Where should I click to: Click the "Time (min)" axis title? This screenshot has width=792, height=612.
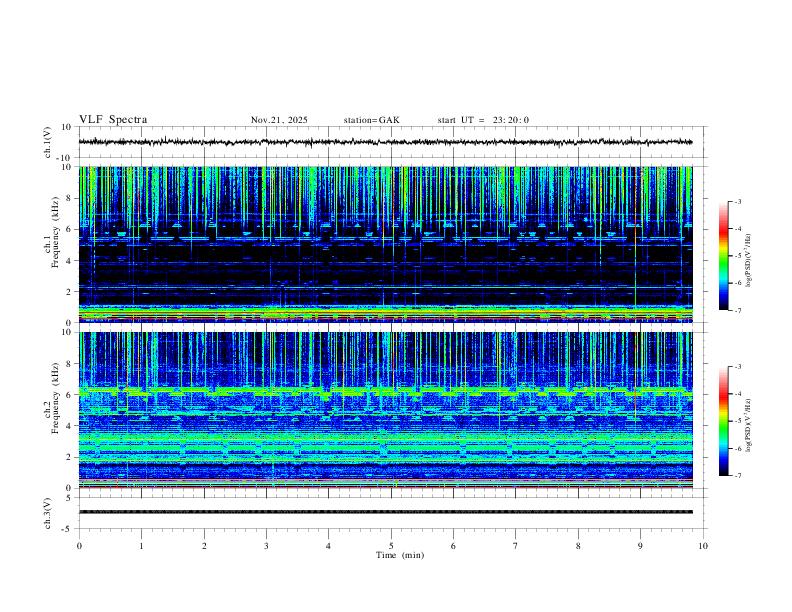click(400, 555)
